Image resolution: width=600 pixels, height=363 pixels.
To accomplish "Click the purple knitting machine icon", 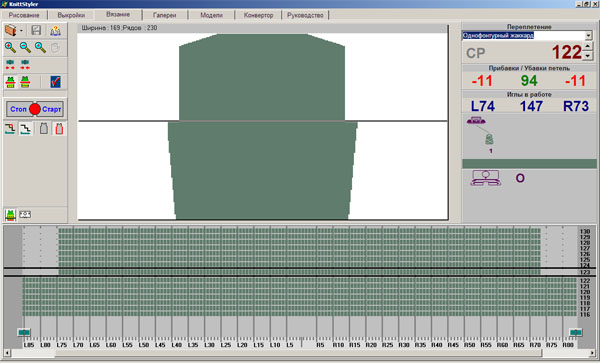I will click(486, 178).
